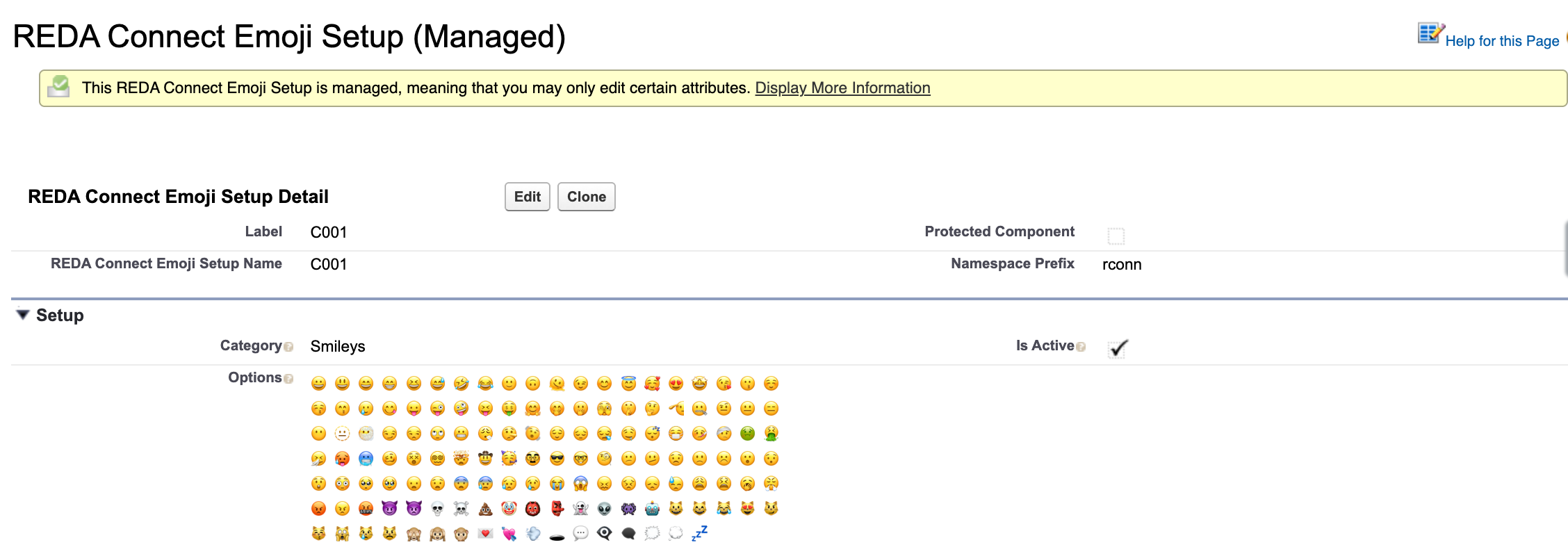1568x547 pixels.
Task: Show the Options field help icon
Action: [x=288, y=379]
